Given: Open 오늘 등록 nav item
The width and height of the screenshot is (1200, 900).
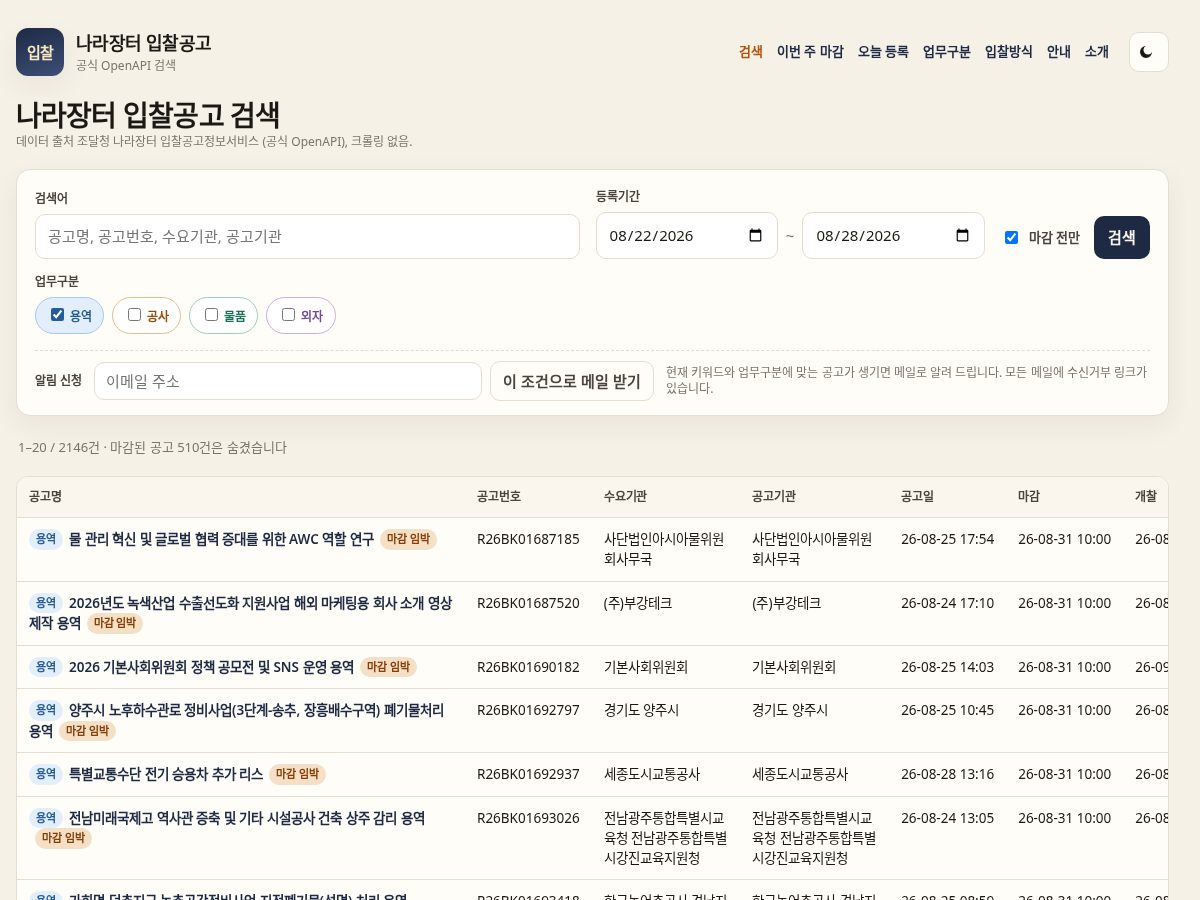Looking at the screenshot, I should pos(883,52).
